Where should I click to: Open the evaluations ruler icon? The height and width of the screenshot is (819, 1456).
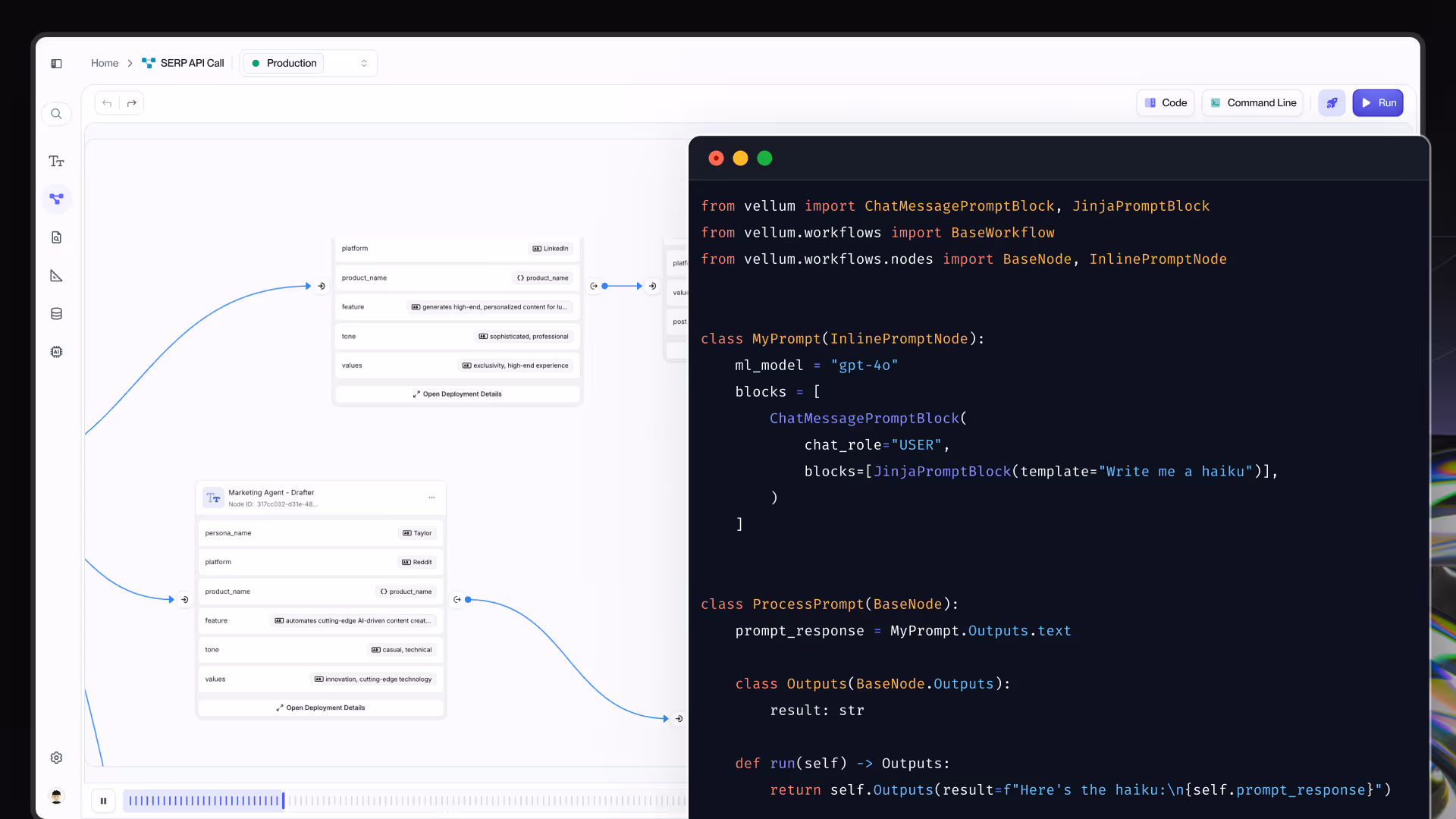56,275
